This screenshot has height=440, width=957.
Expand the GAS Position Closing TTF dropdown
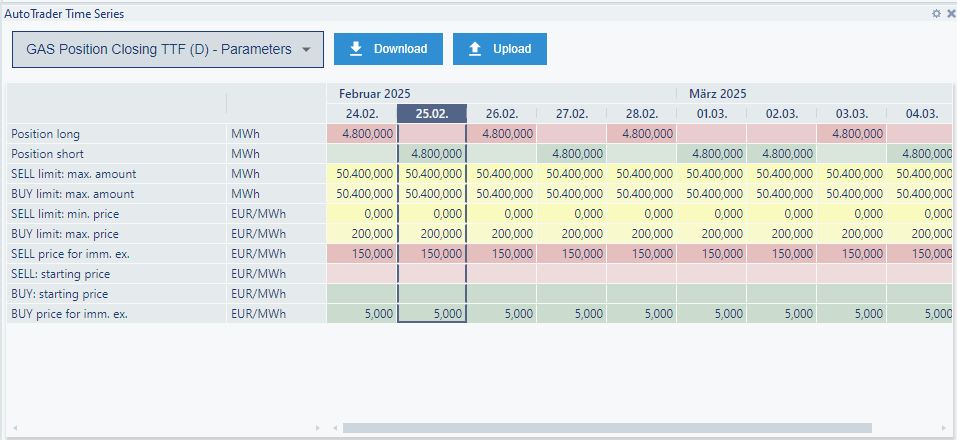pyautogui.click(x=168, y=49)
